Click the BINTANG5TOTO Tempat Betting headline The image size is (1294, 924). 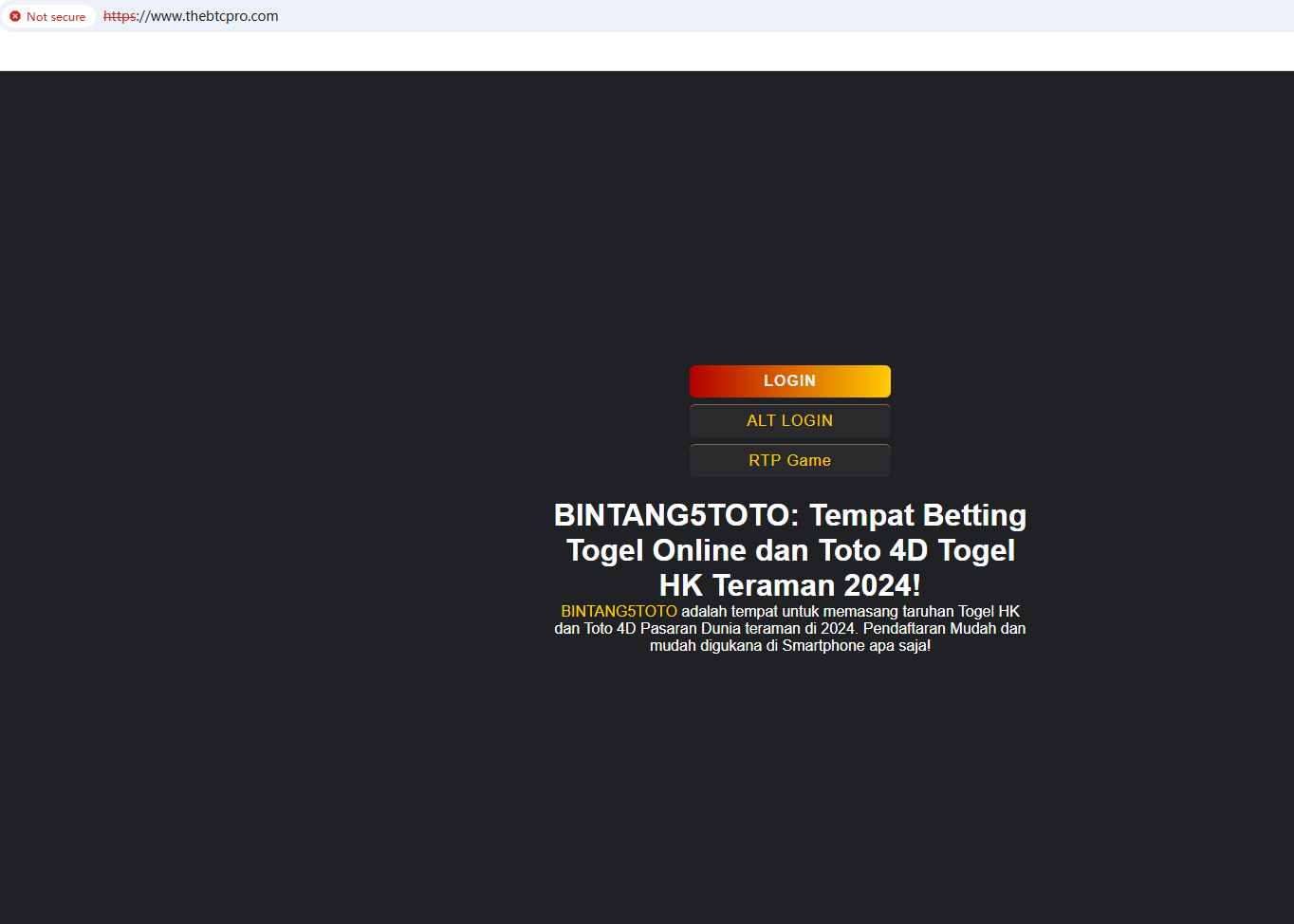[x=790, y=550]
